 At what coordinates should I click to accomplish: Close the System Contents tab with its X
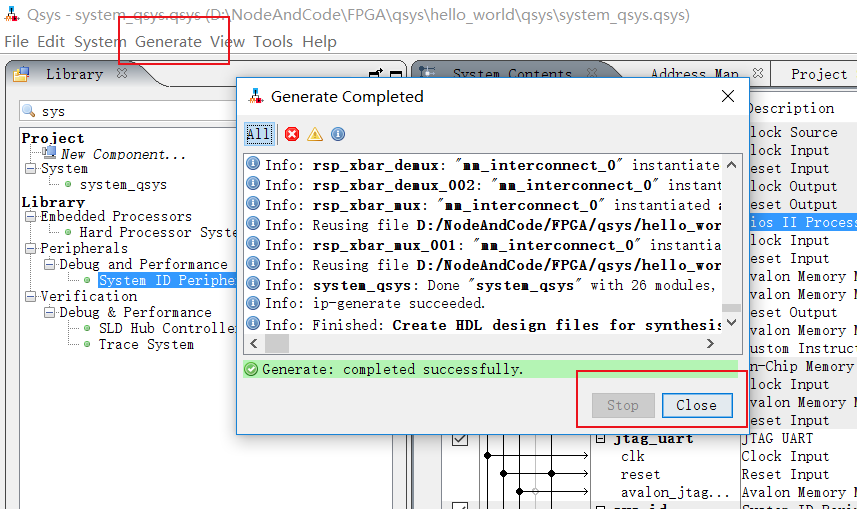coord(591,73)
